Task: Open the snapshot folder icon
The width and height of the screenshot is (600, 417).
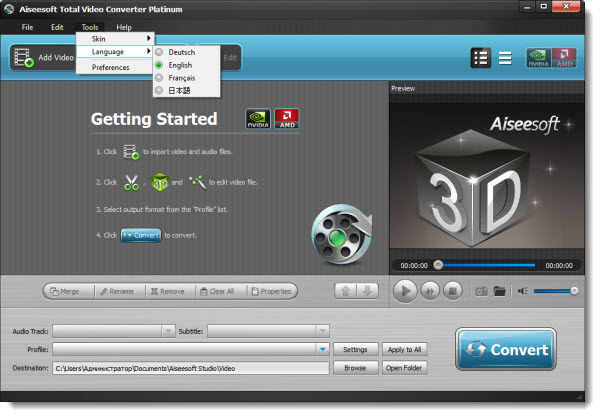Action: (x=498, y=291)
